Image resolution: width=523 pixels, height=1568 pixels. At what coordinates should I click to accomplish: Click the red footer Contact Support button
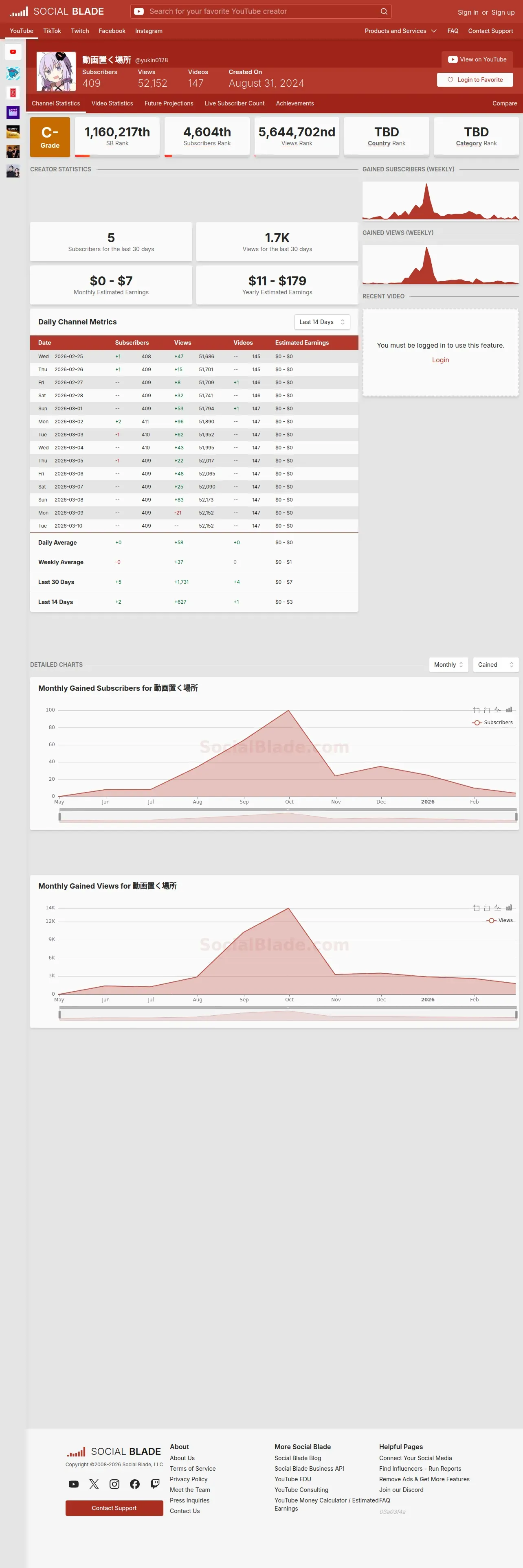pos(114,1508)
